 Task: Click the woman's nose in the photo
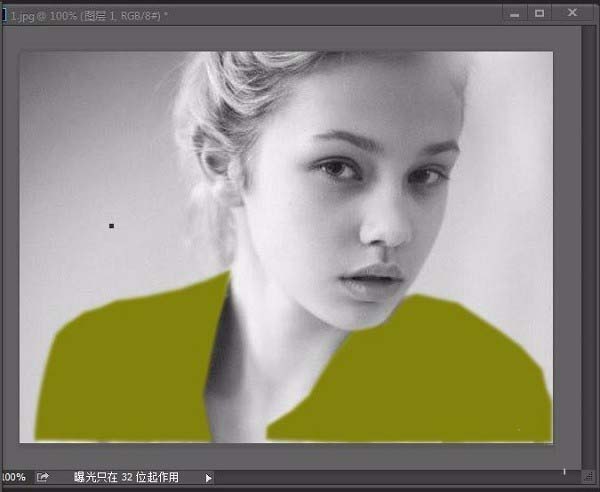coord(386,230)
